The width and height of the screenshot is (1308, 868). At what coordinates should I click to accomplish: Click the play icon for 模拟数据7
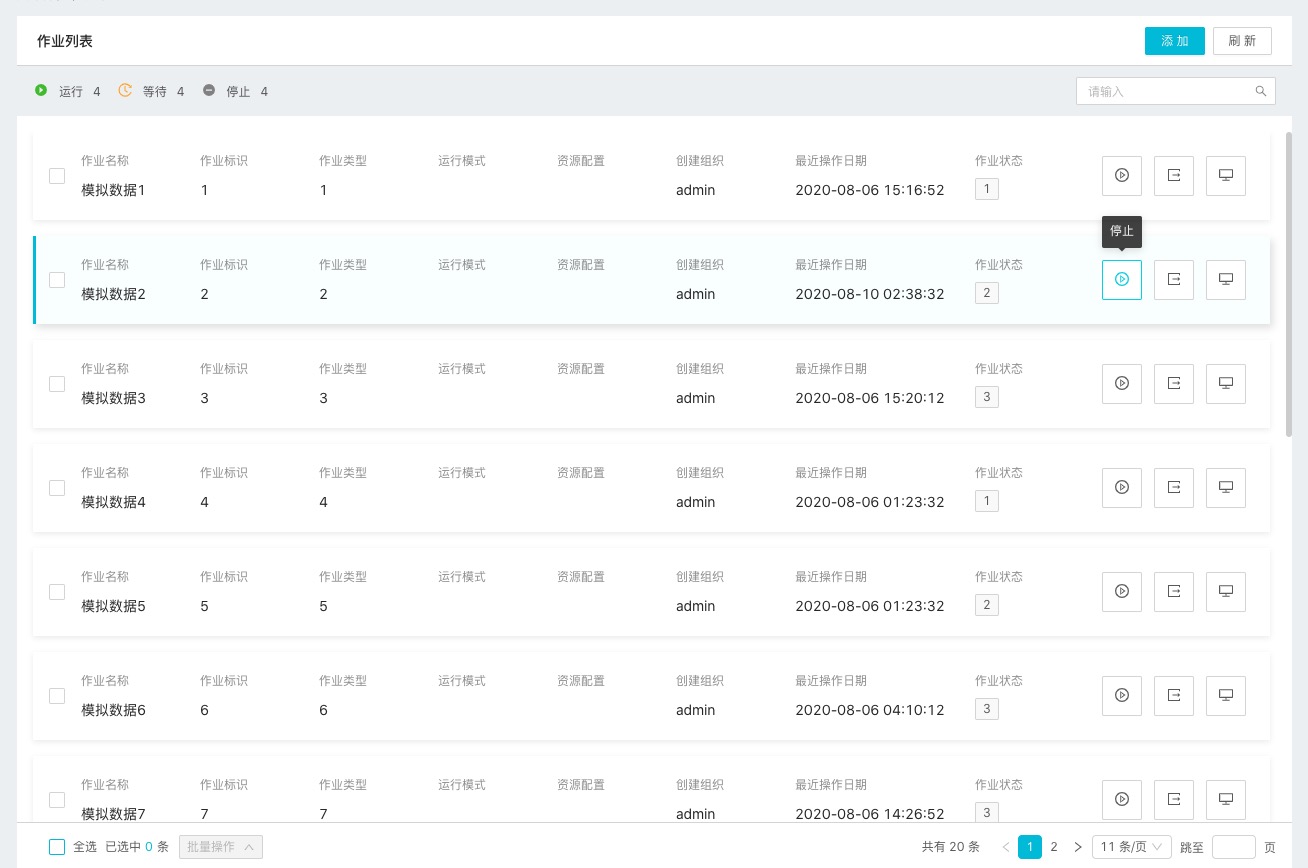click(x=1122, y=799)
